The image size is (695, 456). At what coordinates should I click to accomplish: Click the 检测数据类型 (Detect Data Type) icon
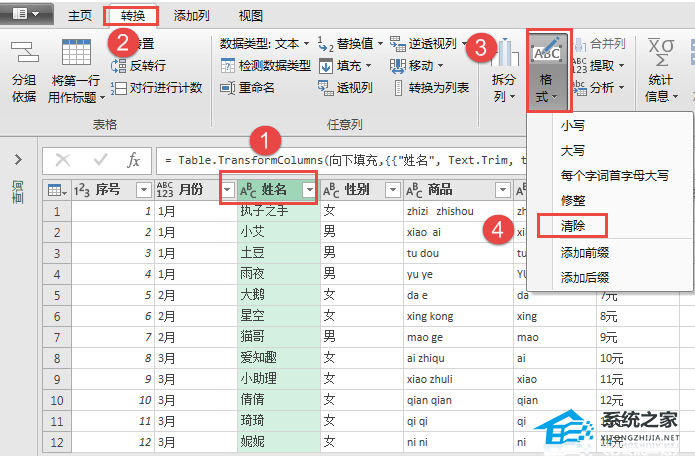click(x=228, y=65)
